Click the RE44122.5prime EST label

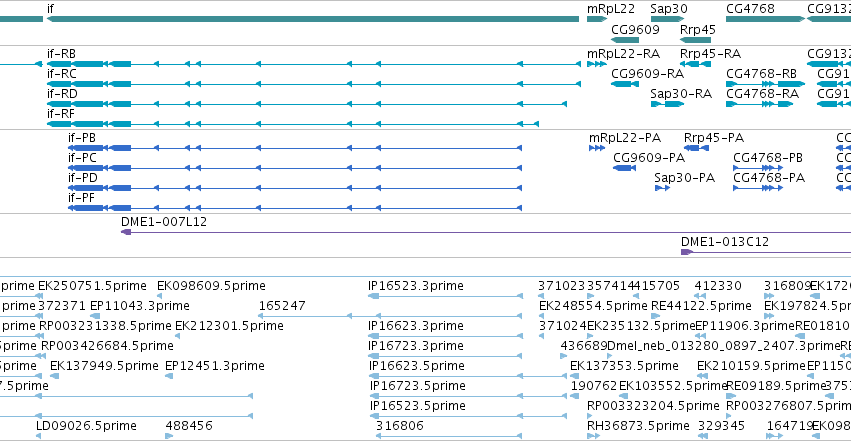coord(701,306)
